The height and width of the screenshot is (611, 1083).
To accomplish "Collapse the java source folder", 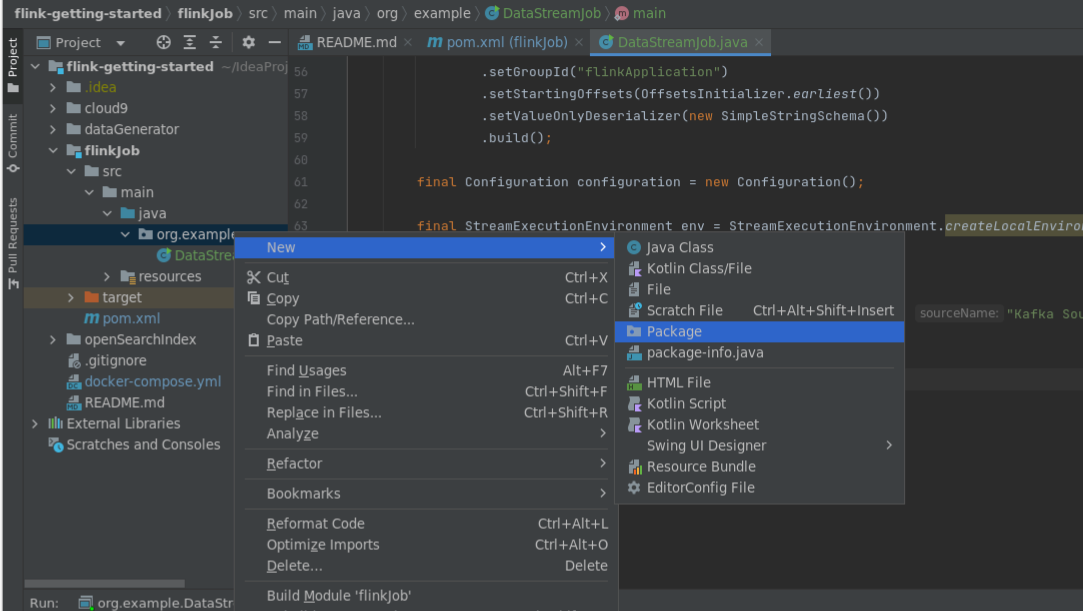I will pos(107,213).
